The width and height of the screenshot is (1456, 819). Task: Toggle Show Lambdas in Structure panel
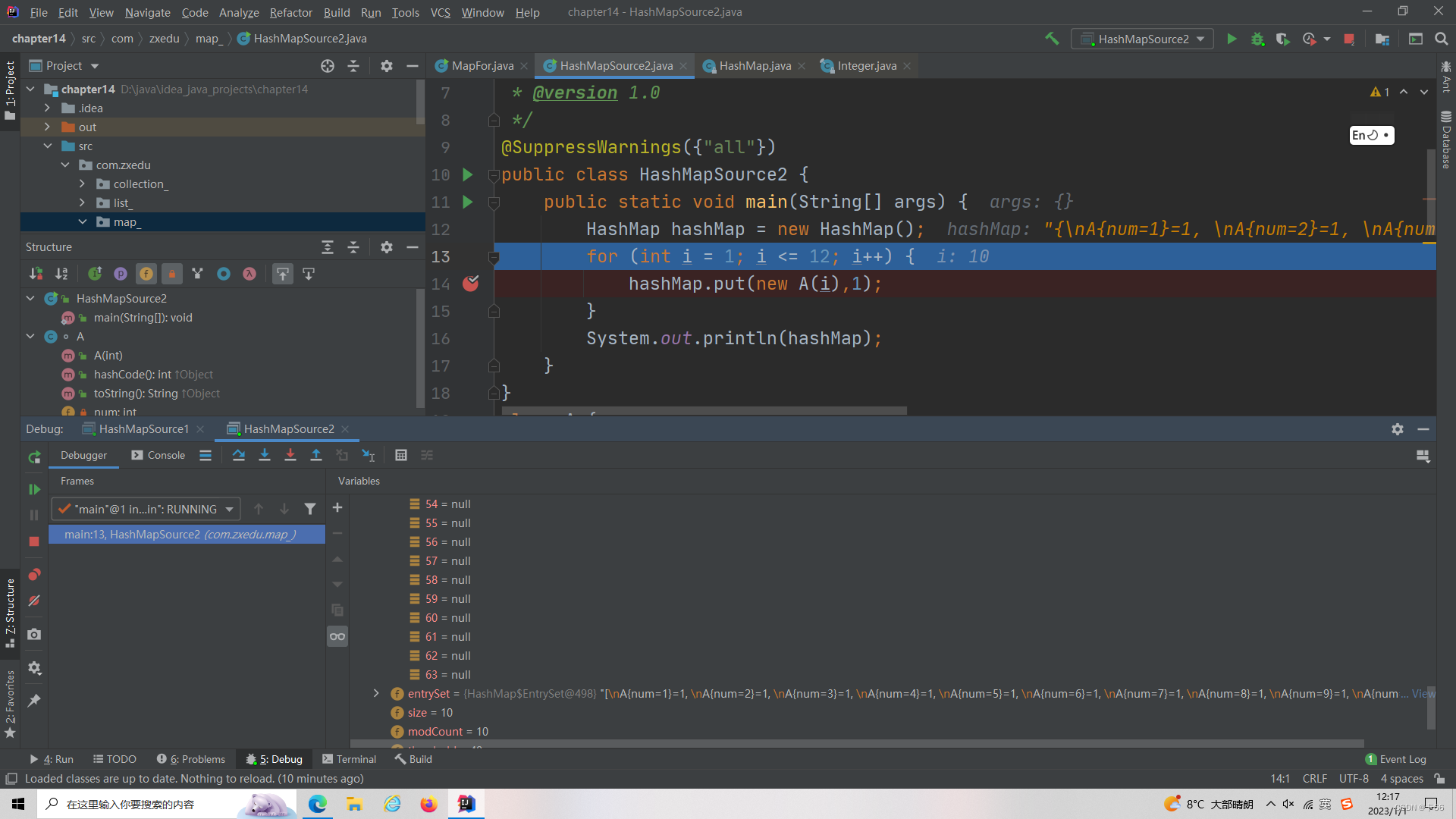click(x=249, y=274)
